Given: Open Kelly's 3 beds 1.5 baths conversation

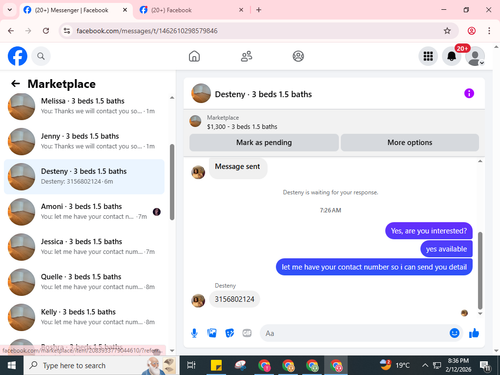Looking at the screenshot, I should (84, 317).
